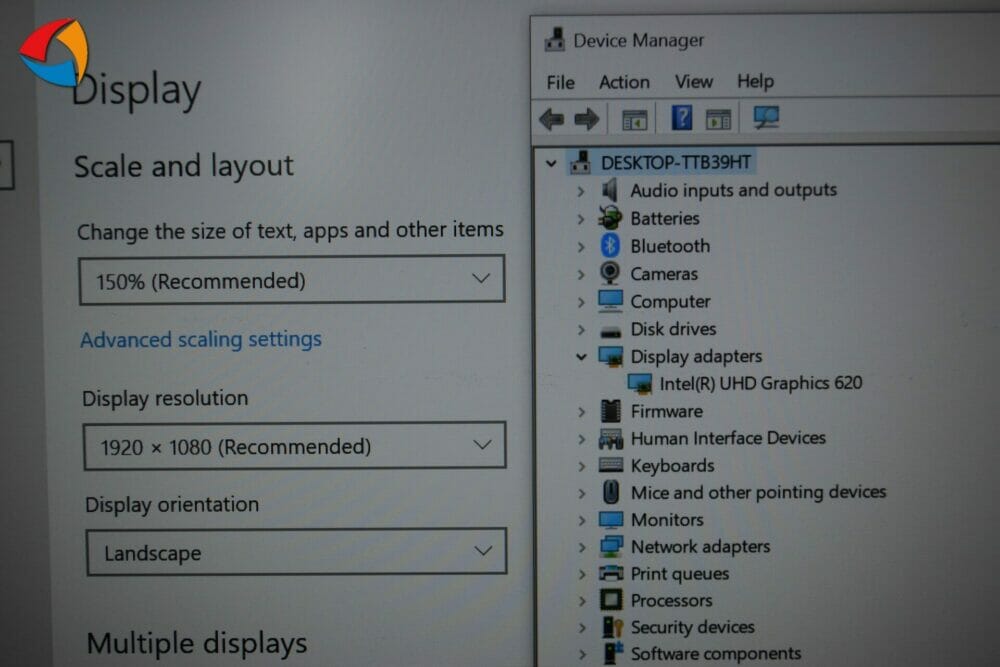Select the Monitors label in device tree
1000x667 pixels.
click(x=668, y=520)
